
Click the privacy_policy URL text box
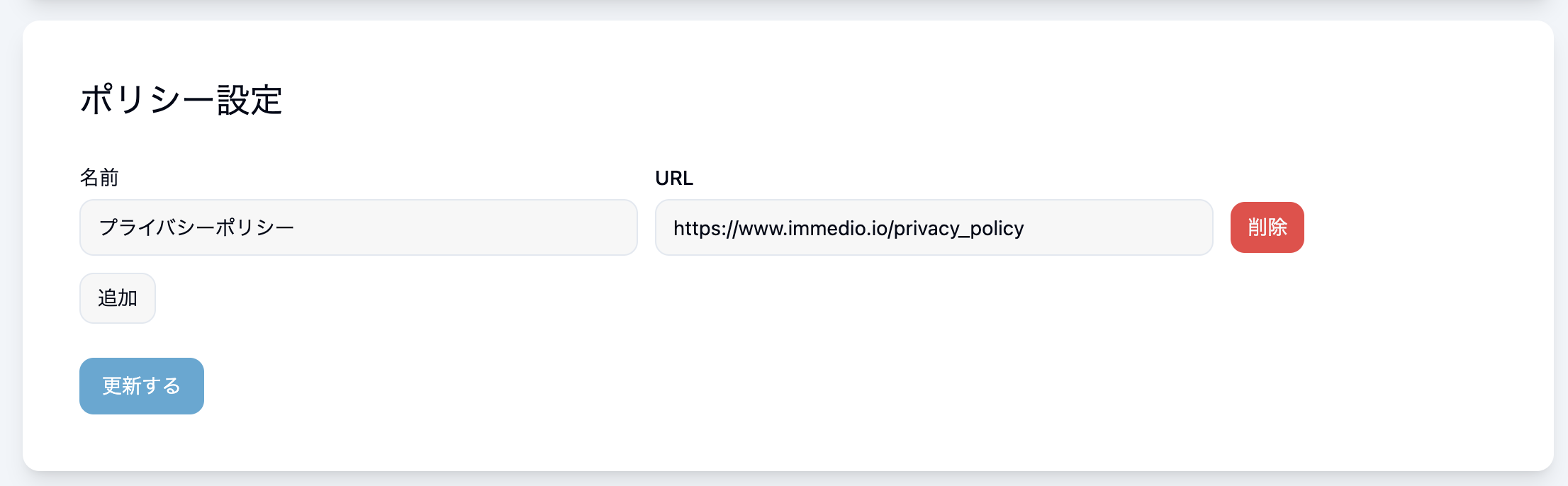[x=934, y=227]
